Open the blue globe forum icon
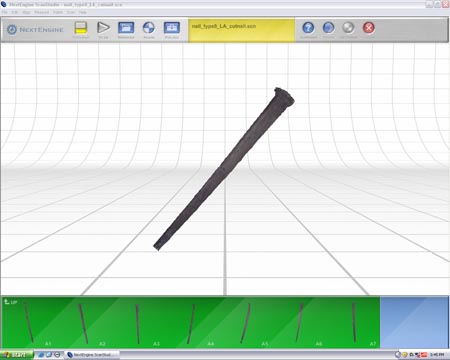Image resolution: width=450 pixels, height=360 pixels. coord(328,28)
